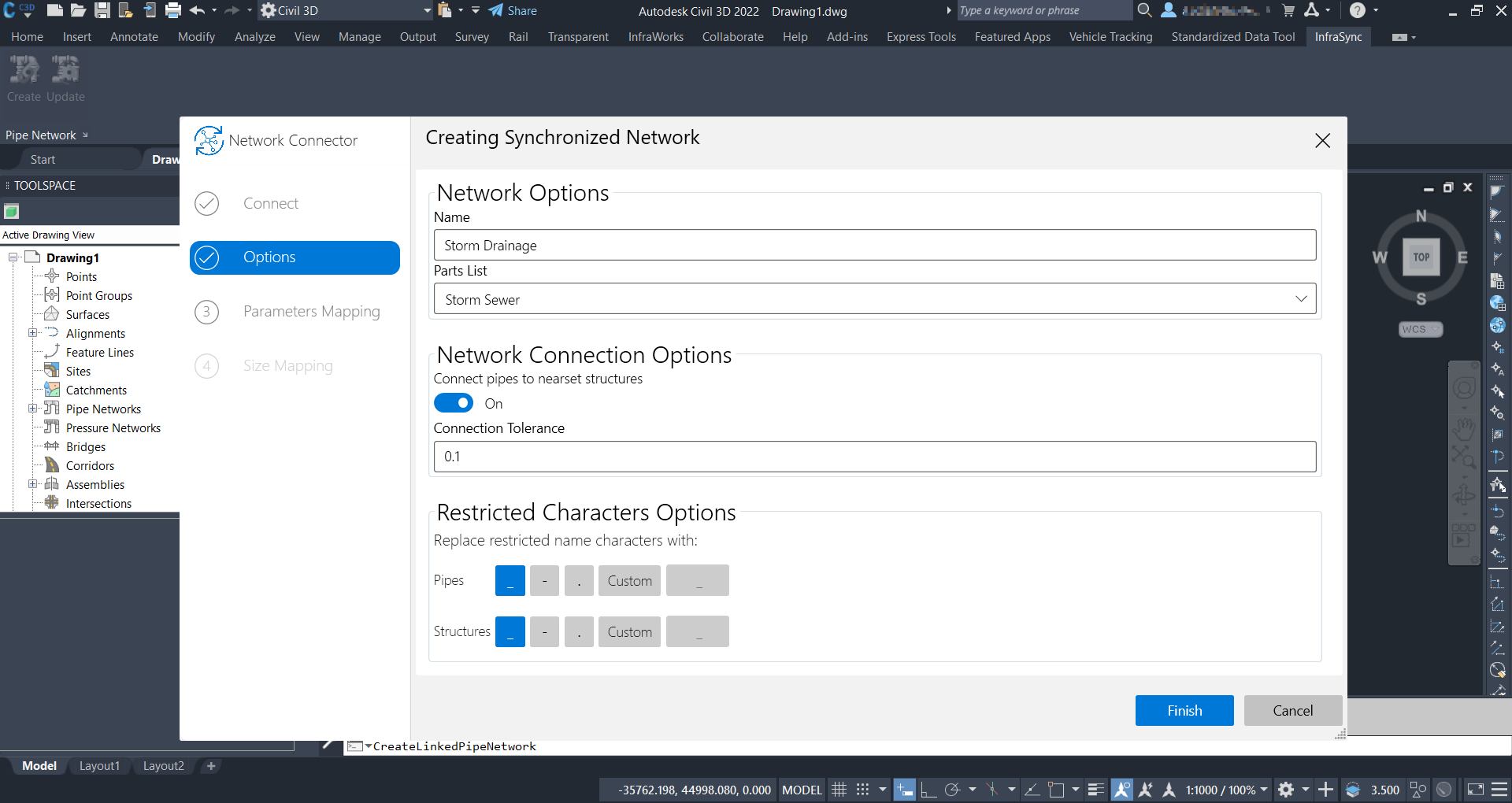Click the Finish button

pos(1184,710)
